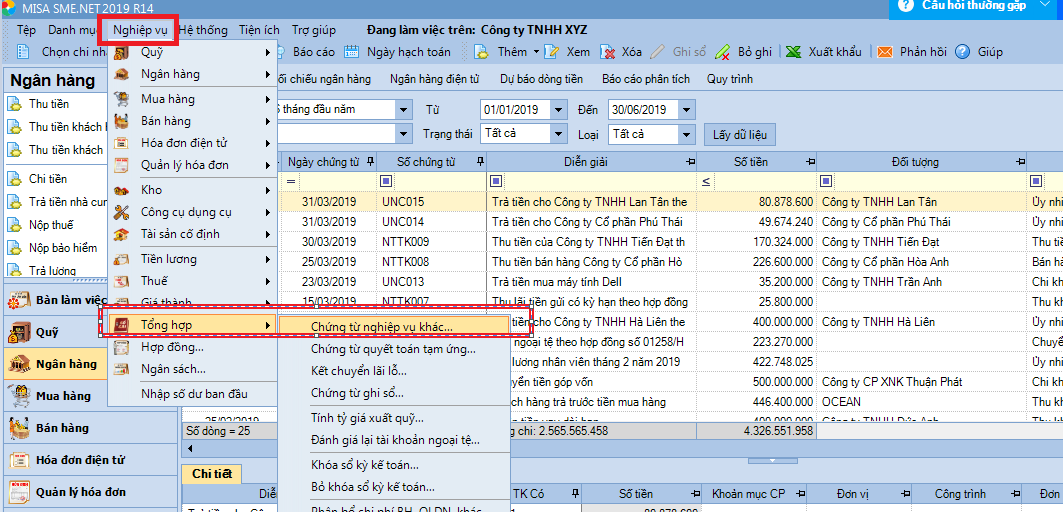Viewport: 1063px width, 512px height.
Task: Toggle pin on Số chứng từ column
Action: coord(480,162)
